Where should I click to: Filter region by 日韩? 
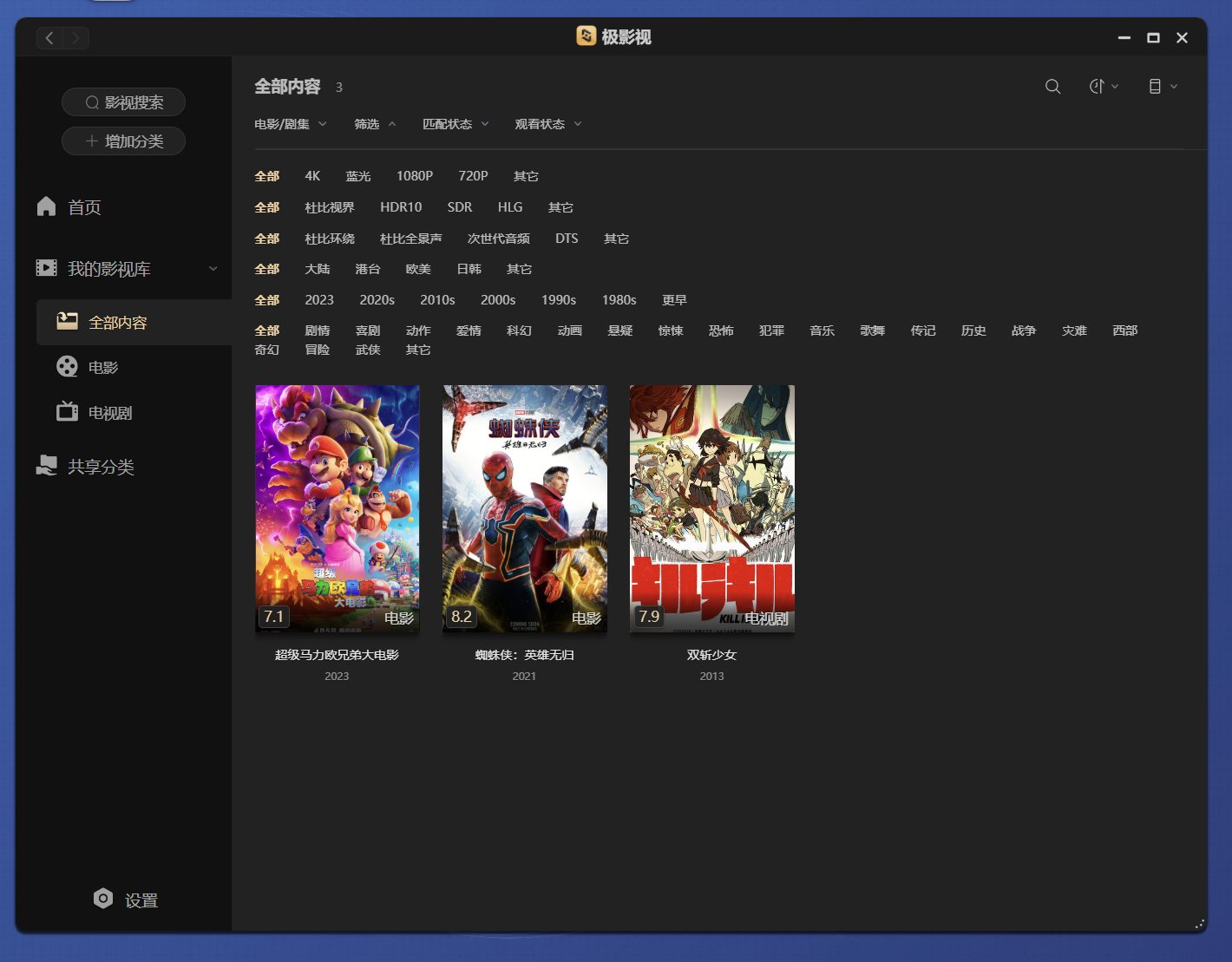click(469, 269)
